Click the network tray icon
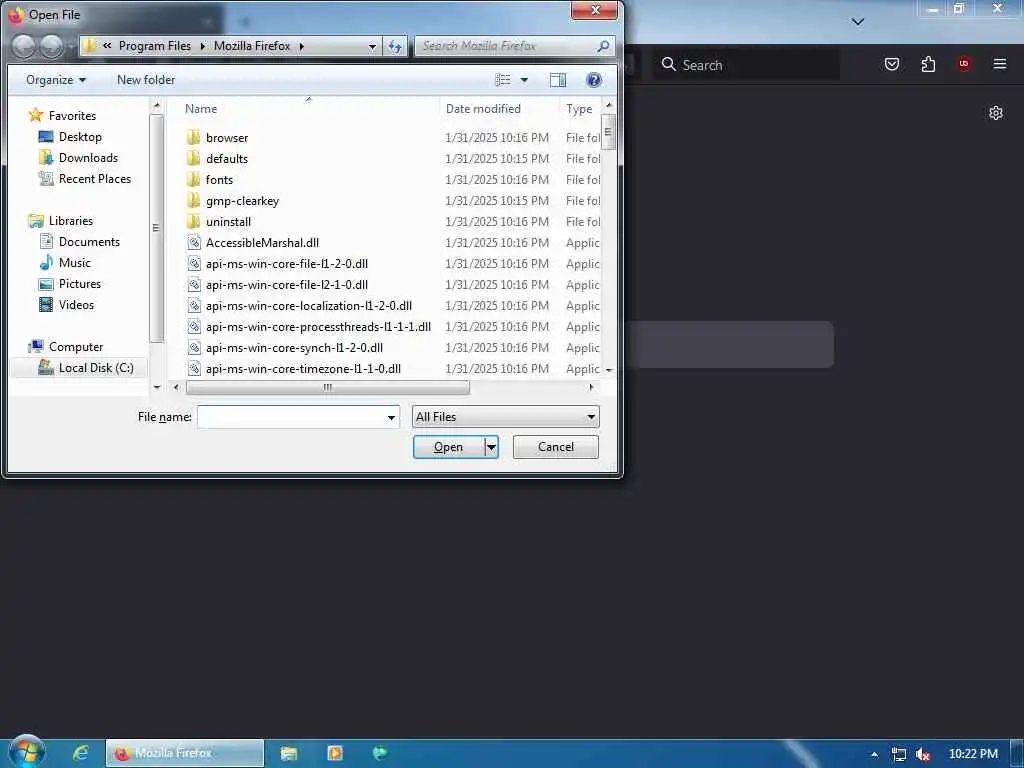The image size is (1024, 768). point(899,754)
